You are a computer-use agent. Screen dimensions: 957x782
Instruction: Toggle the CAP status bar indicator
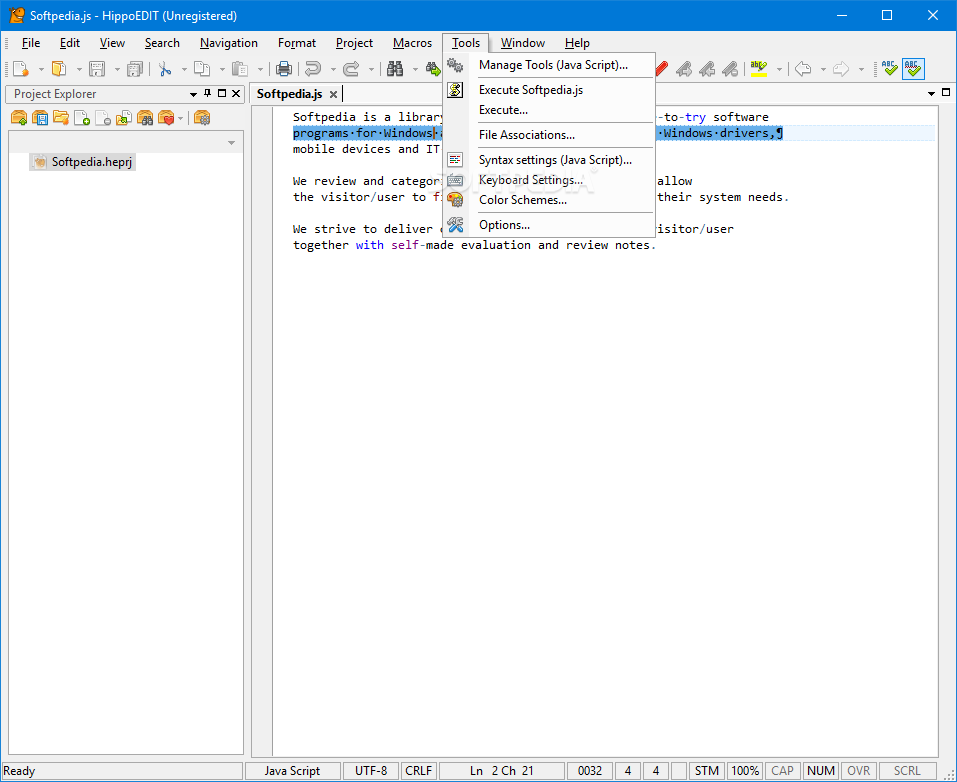click(782, 771)
